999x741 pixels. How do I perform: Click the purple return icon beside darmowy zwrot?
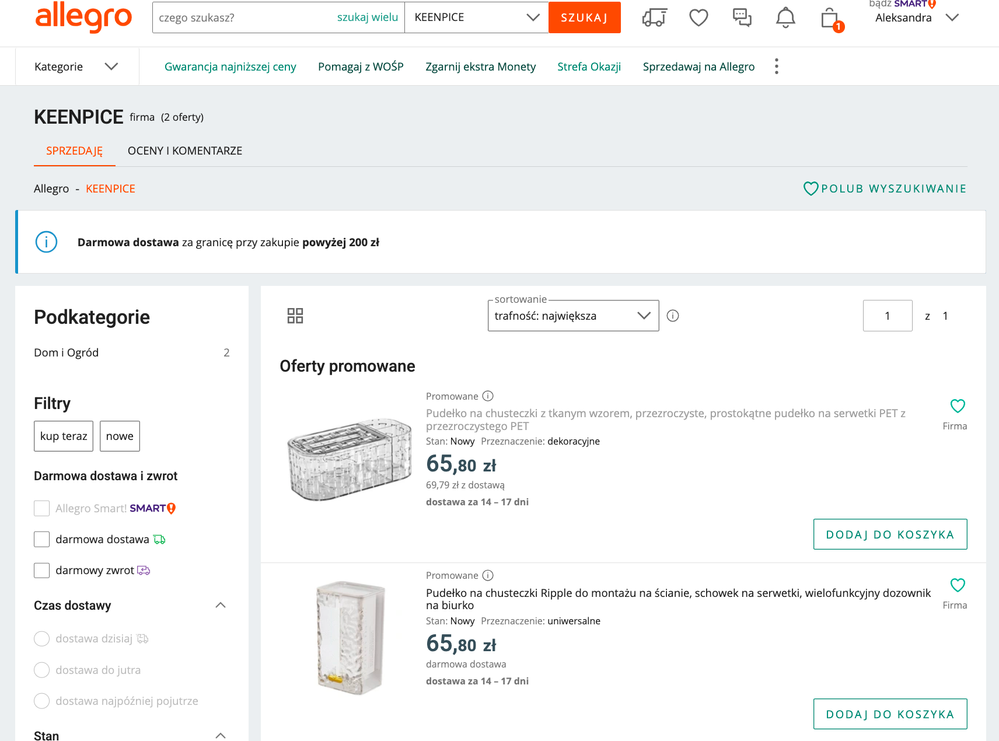[x=144, y=570]
